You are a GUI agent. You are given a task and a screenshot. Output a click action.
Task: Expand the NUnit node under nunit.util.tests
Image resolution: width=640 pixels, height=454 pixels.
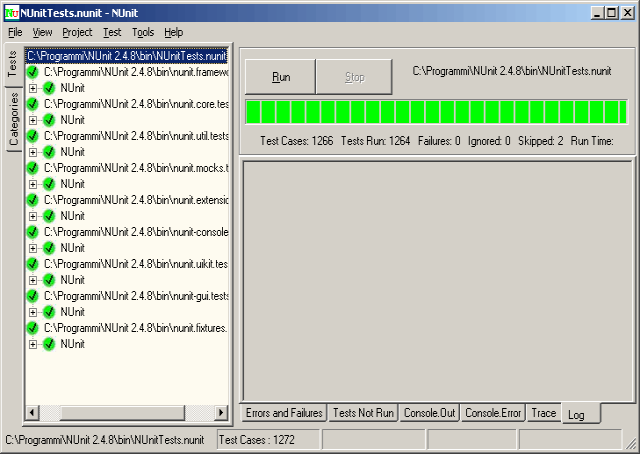pos(33,152)
